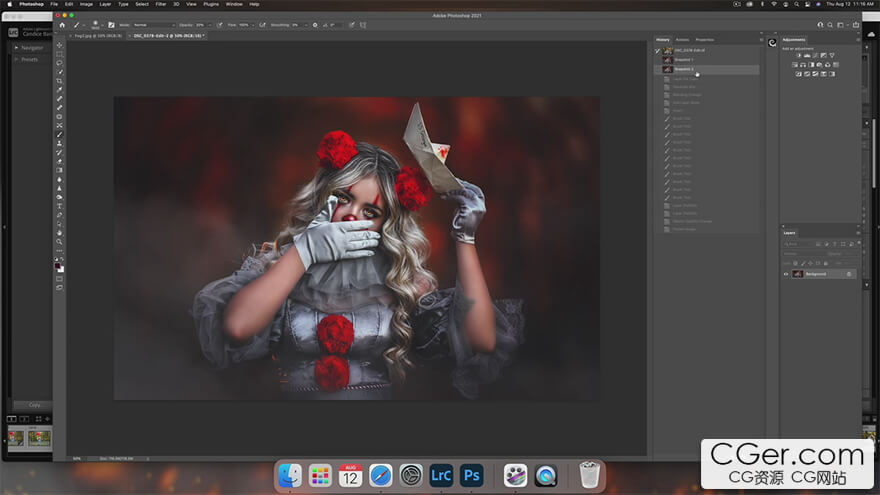The height and width of the screenshot is (495, 880).
Task: Open Safari from the Dock
Action: point(381,475)
